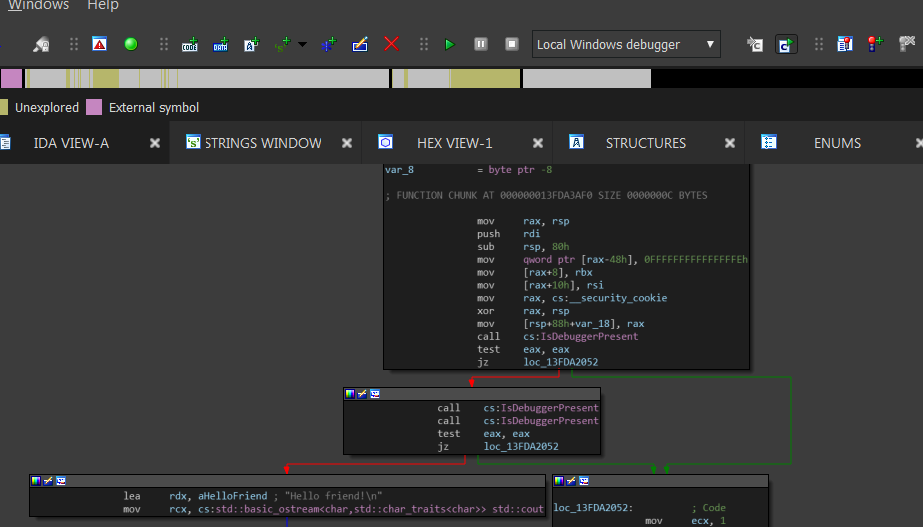Click group icon on Hello friend block
Image resolution: width=923 pixels, height=527 pixels.
[x=61, y=481]
